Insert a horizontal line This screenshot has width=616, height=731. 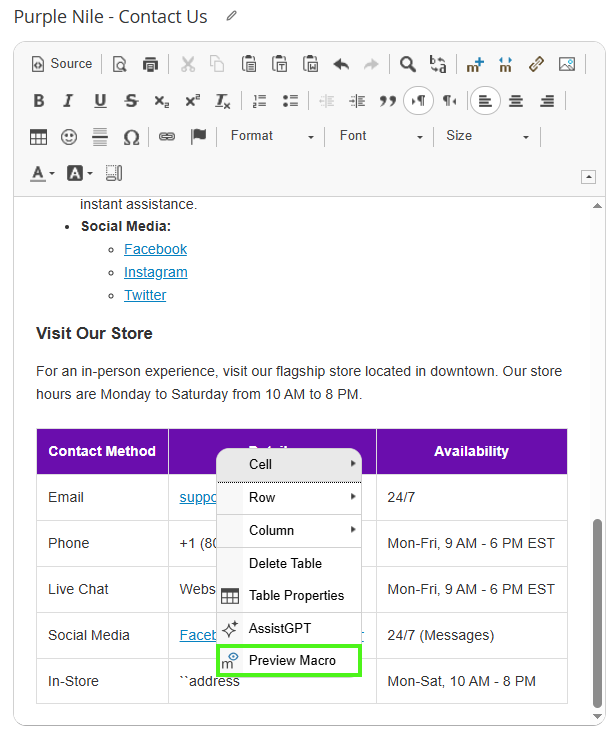[x=100, y=137]
